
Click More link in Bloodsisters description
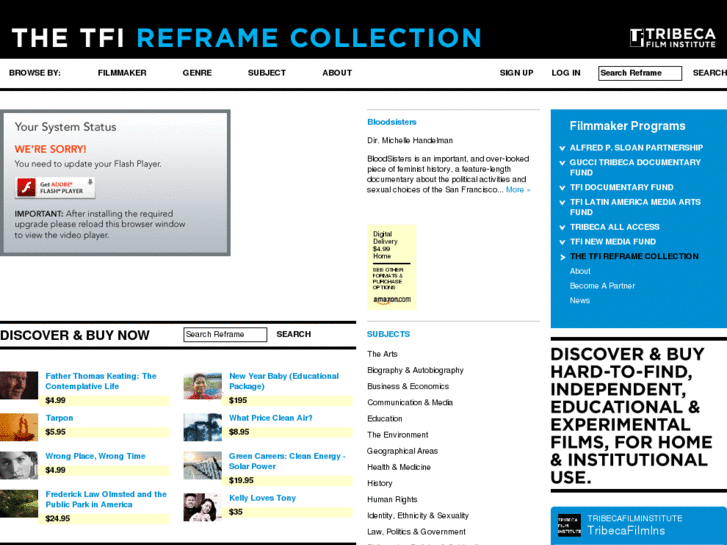[x=518, y=190]
